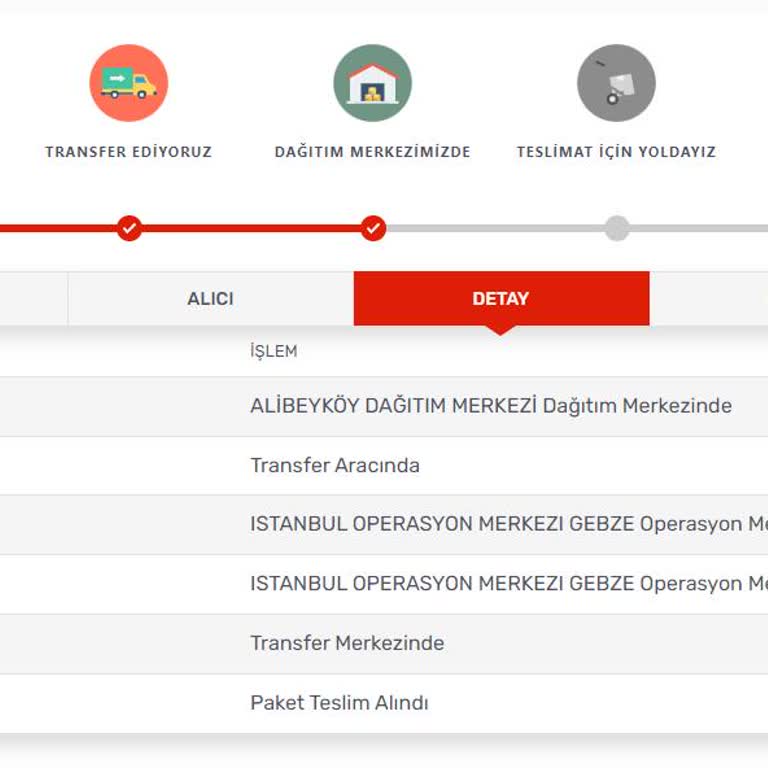Click the grey progress dot for delivery

pyautogui.click(x=617, y=228)
